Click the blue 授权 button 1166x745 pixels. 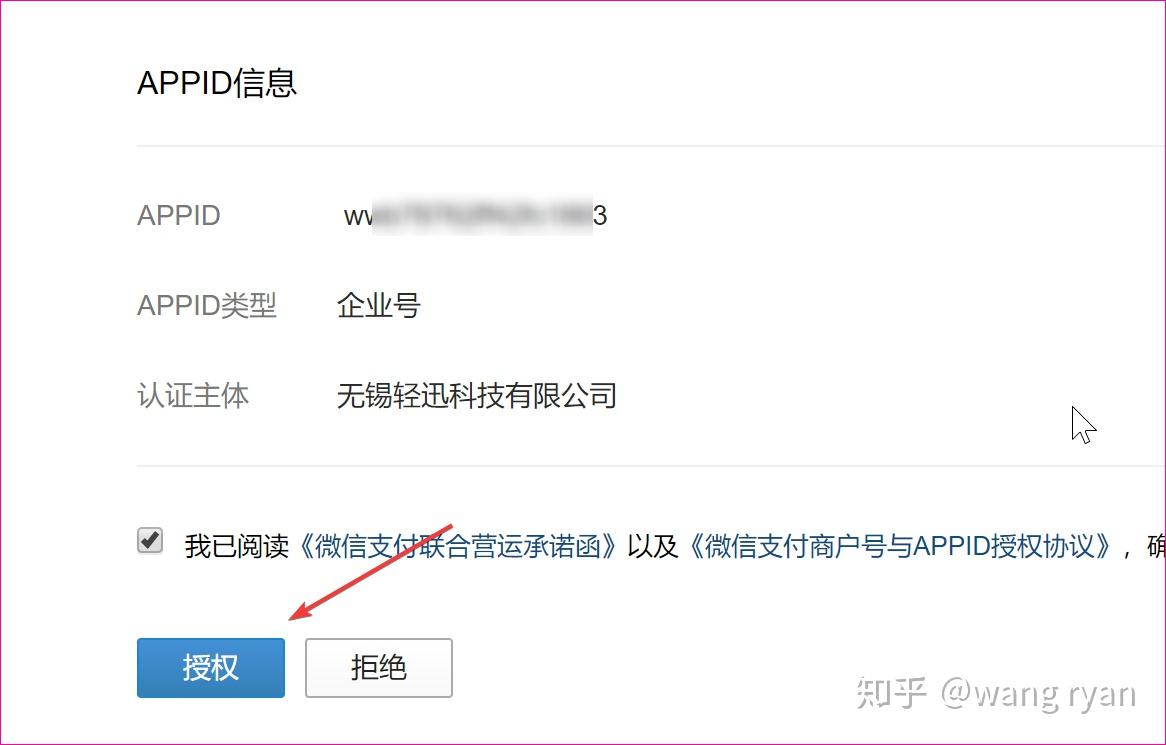point(210,668)
